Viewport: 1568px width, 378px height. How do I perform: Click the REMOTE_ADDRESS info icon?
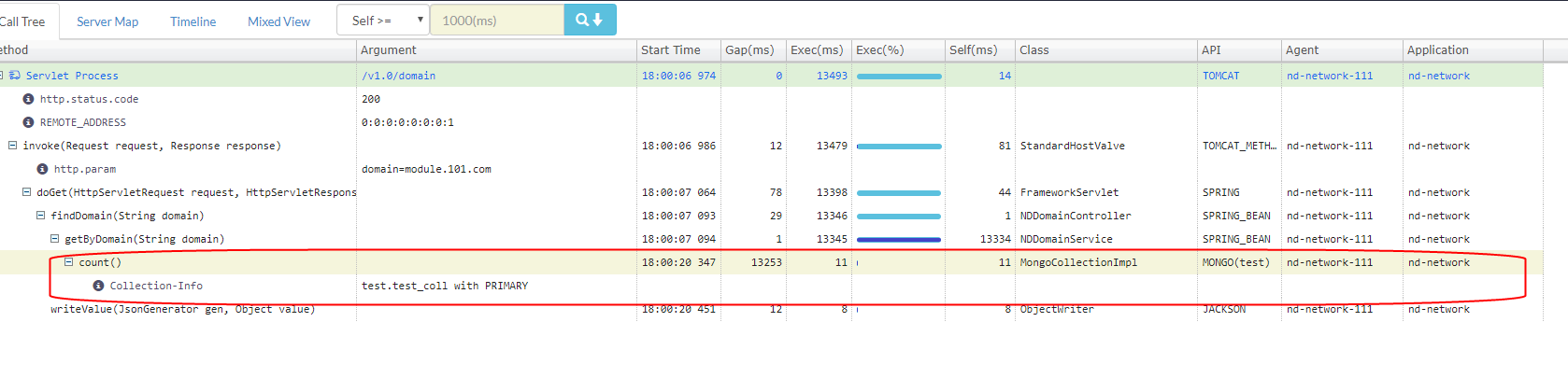pyautogui.click(x=28, y=122)
